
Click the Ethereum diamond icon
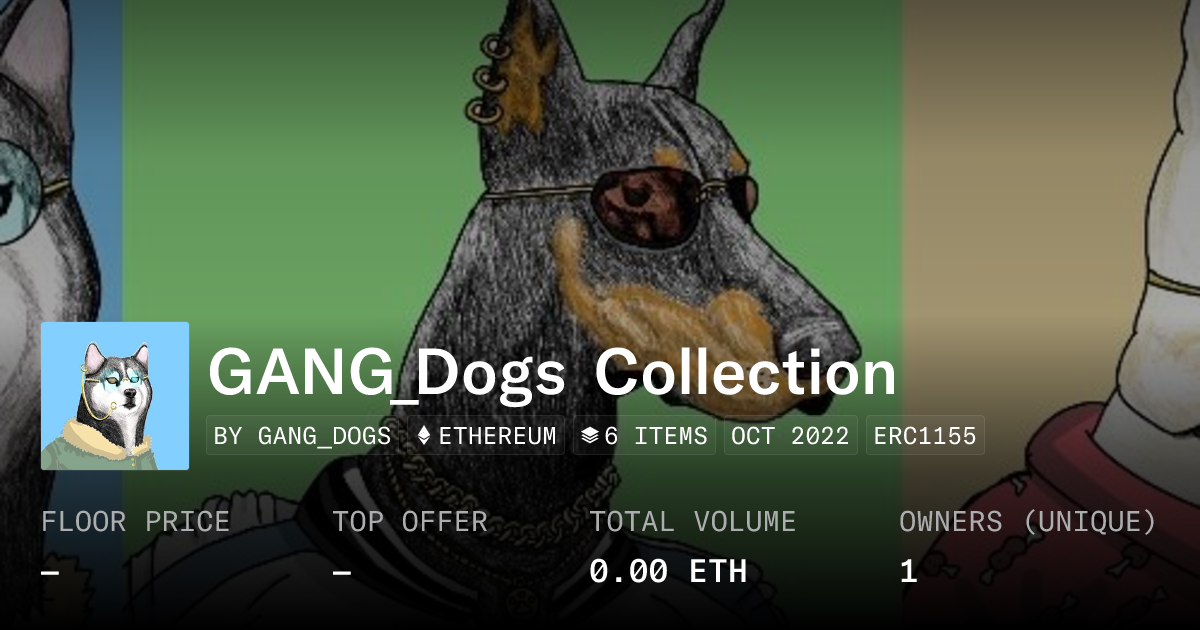pos(424,436)
